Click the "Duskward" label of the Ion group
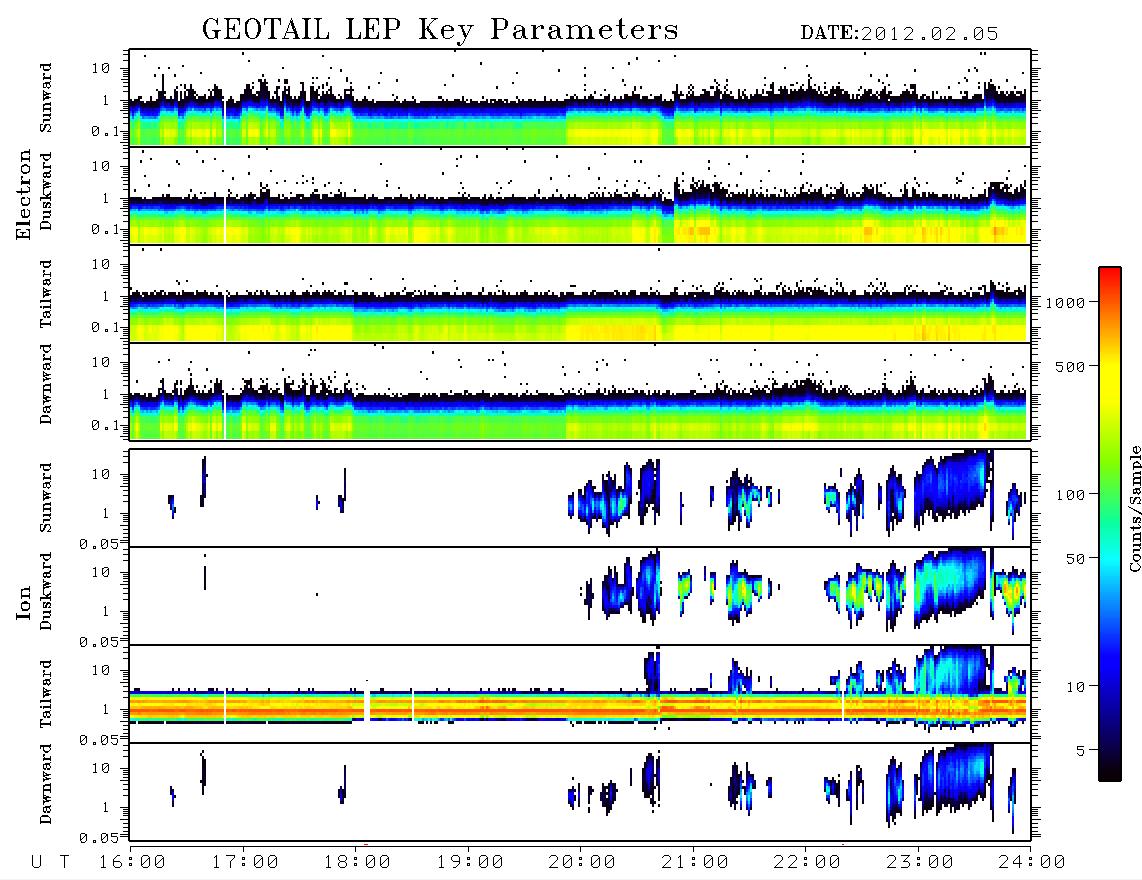 coord(46,591)
